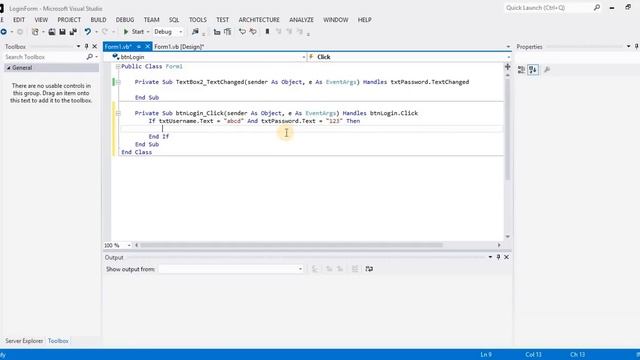Click in the Search Toolbox field

pyautogui.click(x=44, y=57)
